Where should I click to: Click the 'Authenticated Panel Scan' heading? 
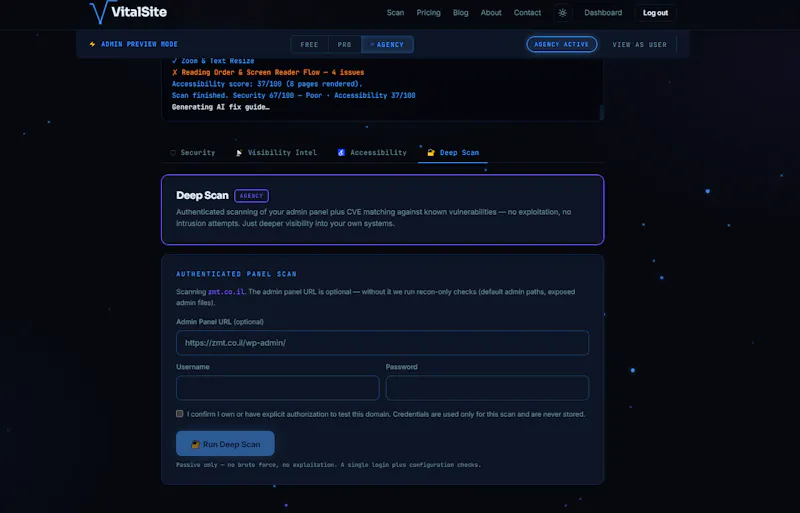tap(236, 274)
